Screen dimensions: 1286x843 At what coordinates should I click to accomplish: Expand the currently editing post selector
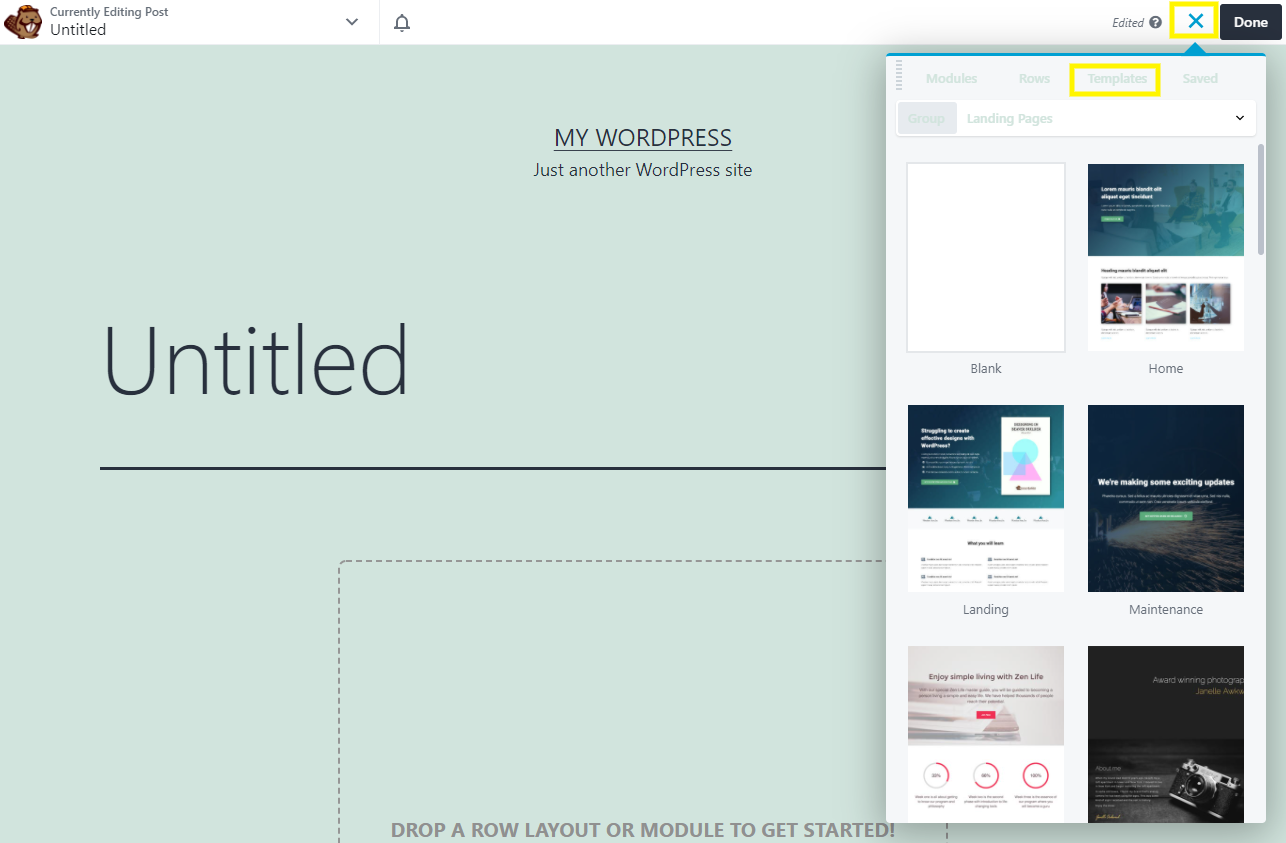pos(350,21)
